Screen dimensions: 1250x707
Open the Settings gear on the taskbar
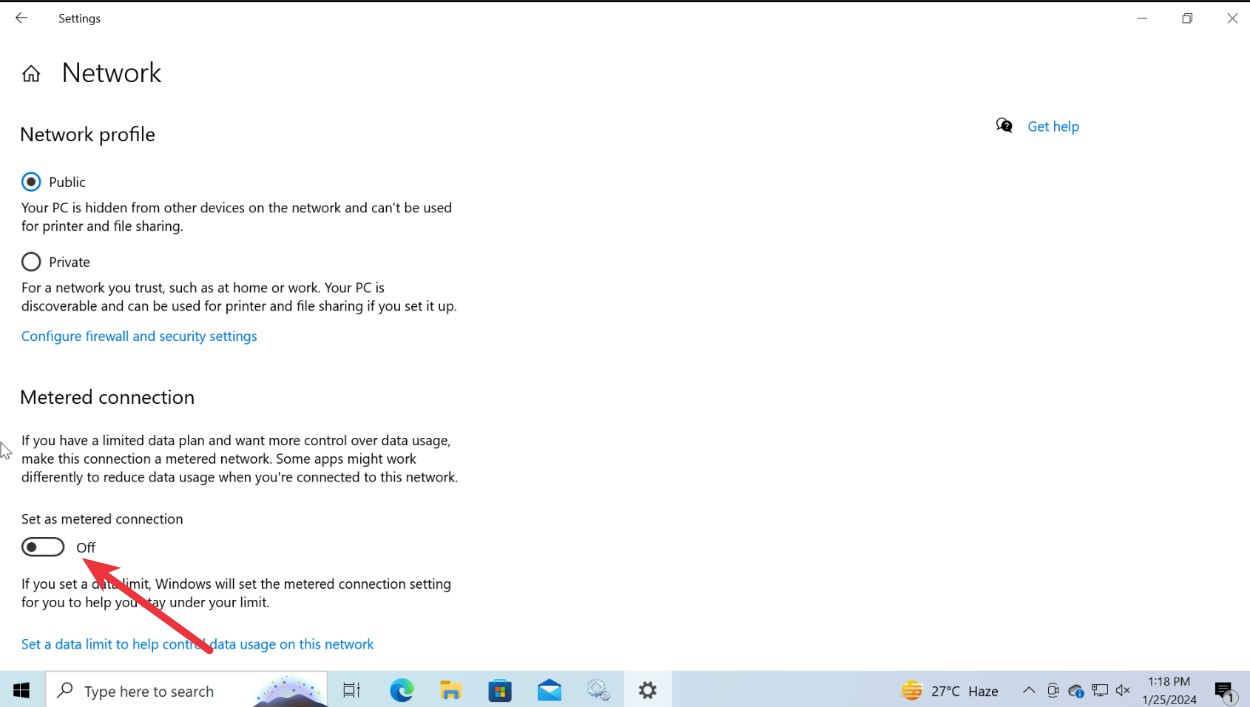[647, 690]
